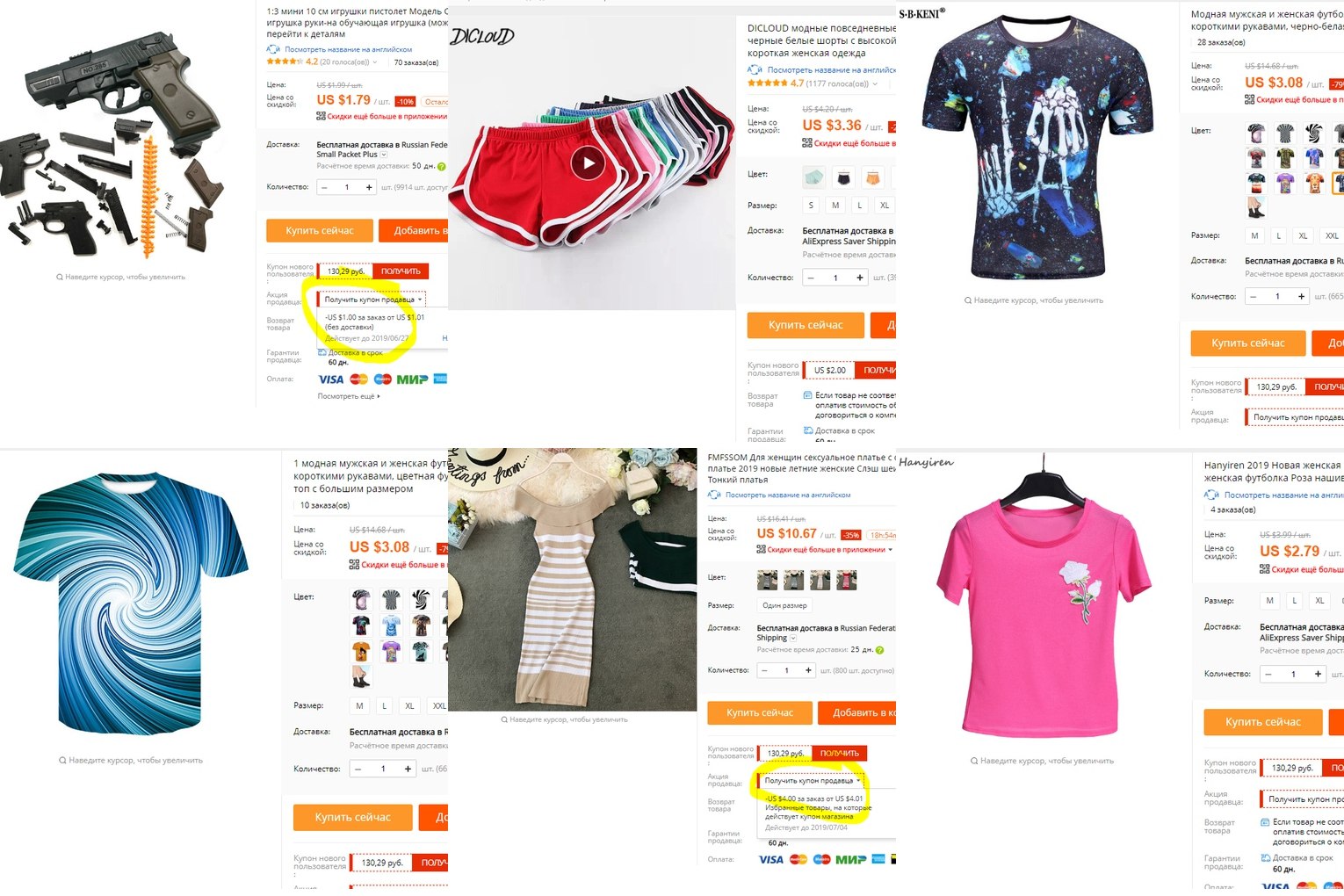The height and width of the screenshot is (896, 1344).
Task: Click the МИР payment icon under striped dress listing
Action: (850, 859)
